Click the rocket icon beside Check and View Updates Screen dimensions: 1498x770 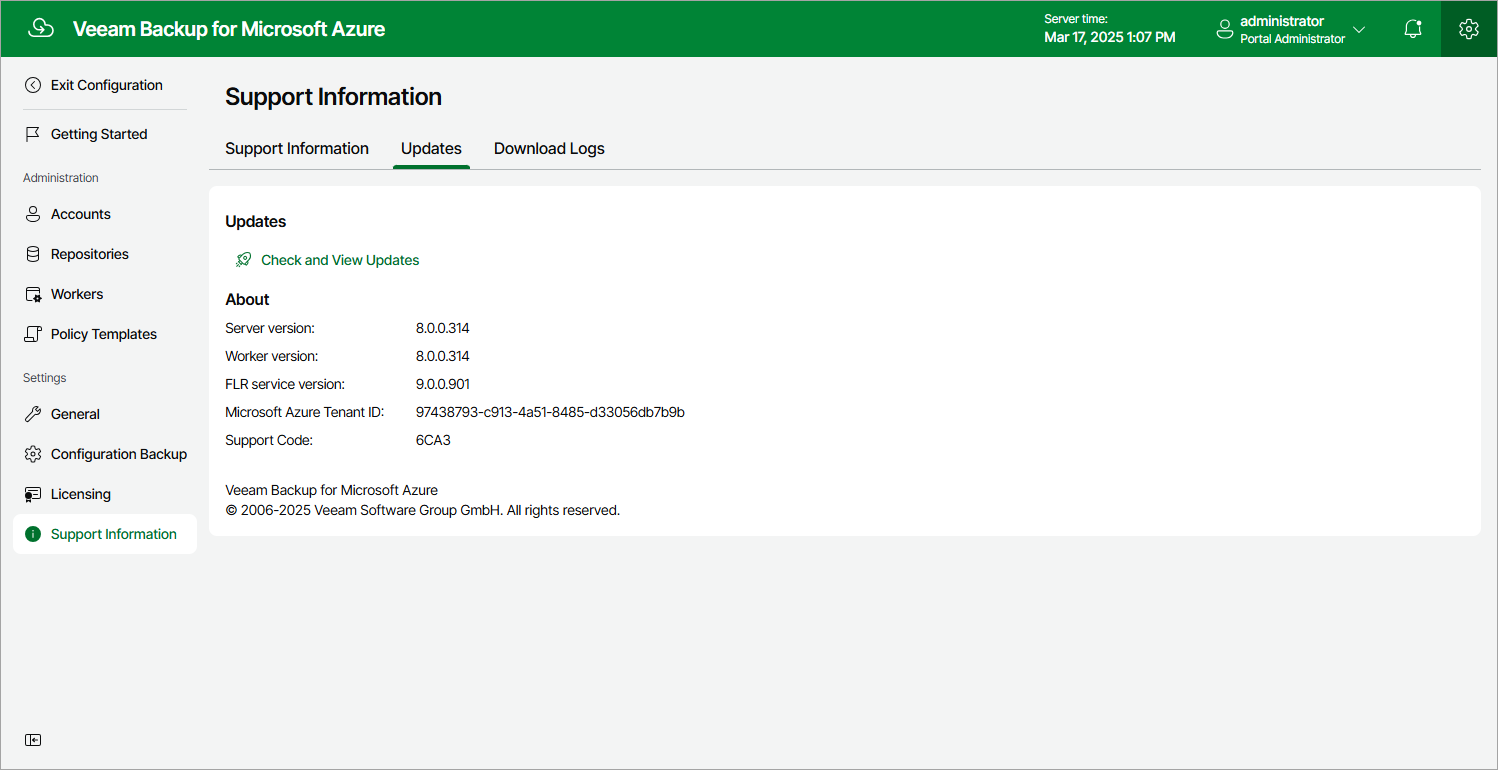click(x=243, y=260)
